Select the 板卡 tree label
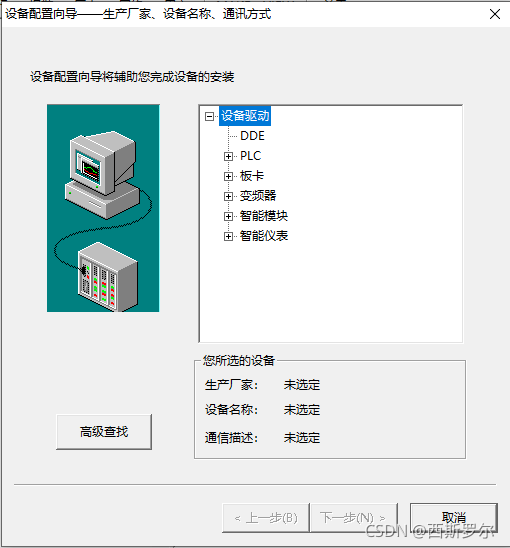 click(x=252, y=176)
